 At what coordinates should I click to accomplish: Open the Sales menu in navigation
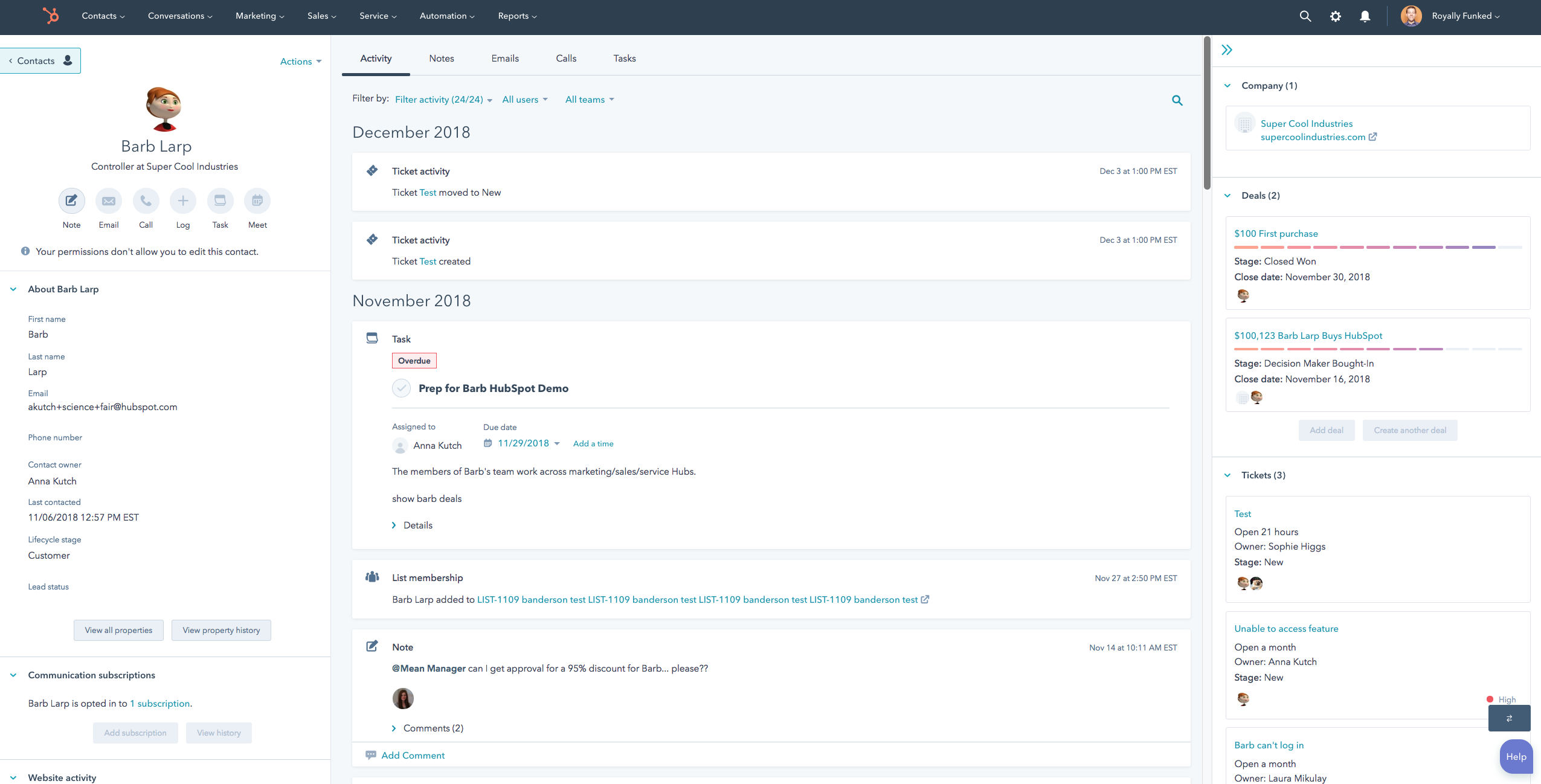pyautogui.click(x=321, y=16)
